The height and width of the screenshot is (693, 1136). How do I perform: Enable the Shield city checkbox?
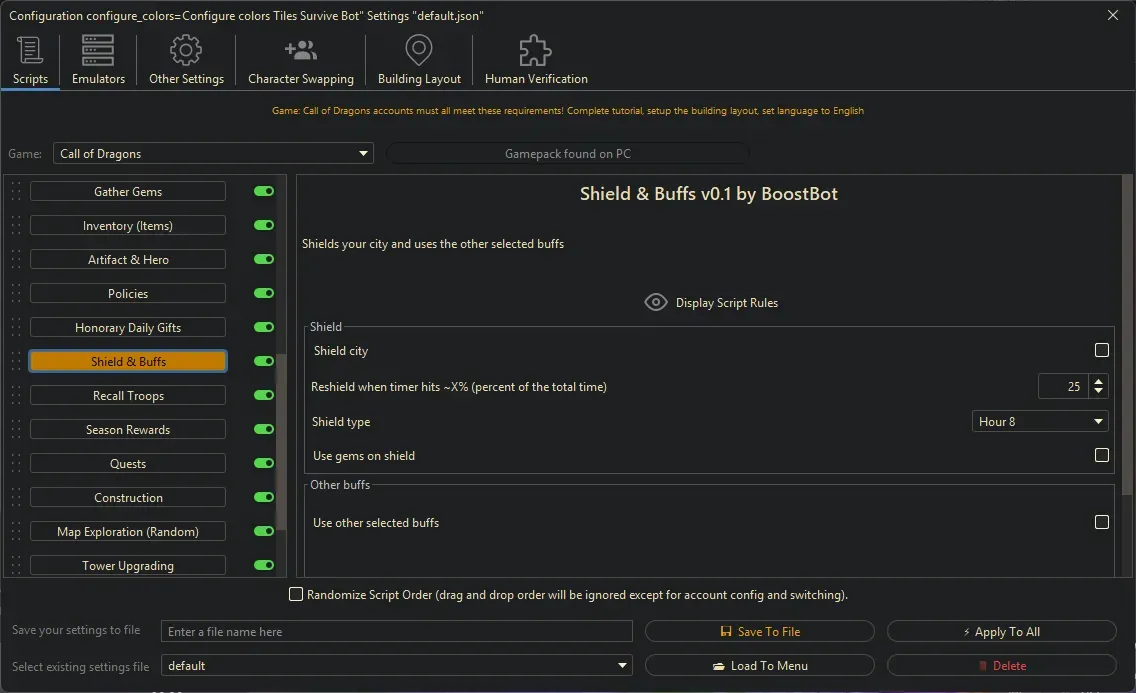[1102, 350]
